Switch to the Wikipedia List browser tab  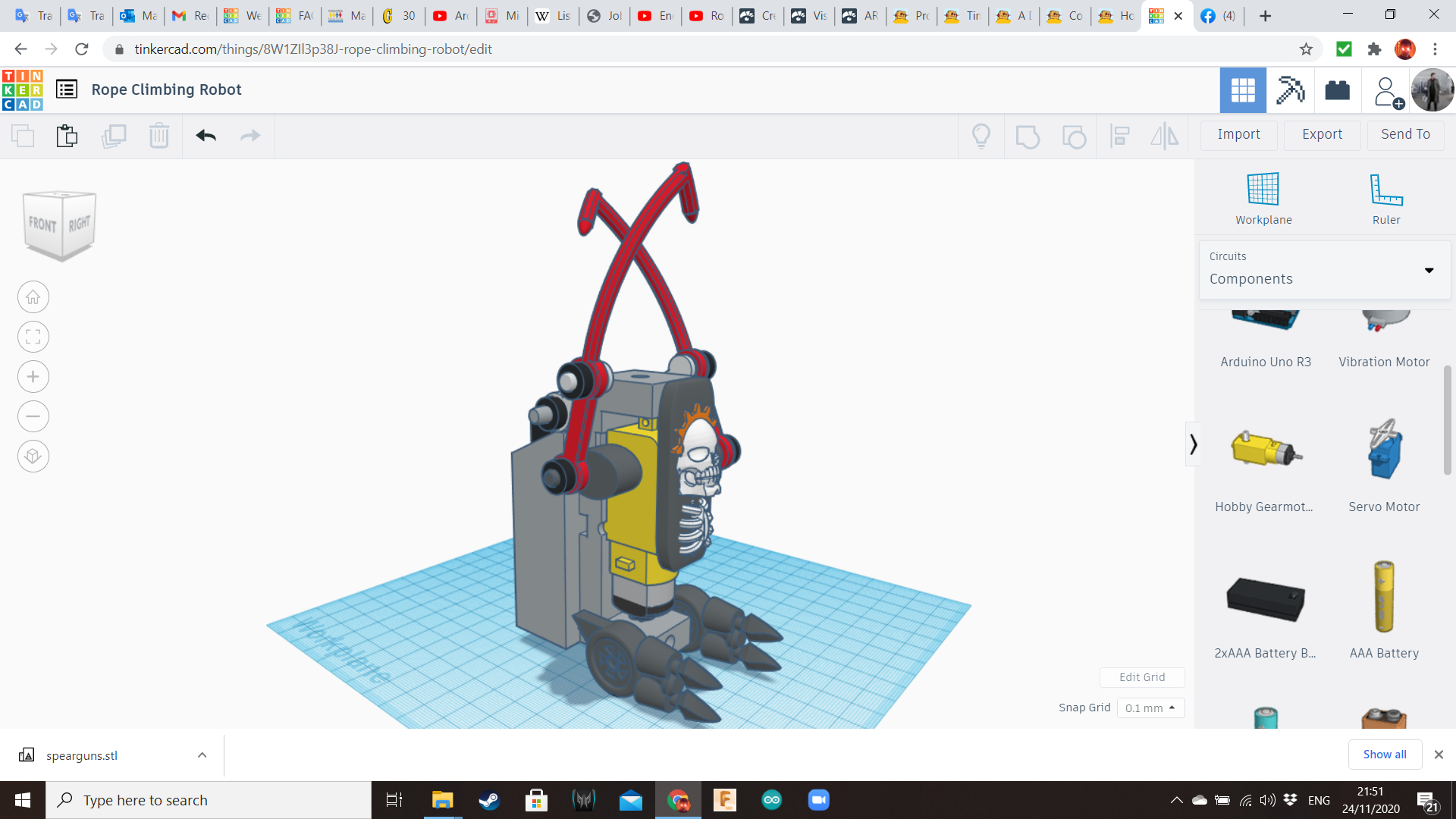pyautogui.click(x=552, y=15)
